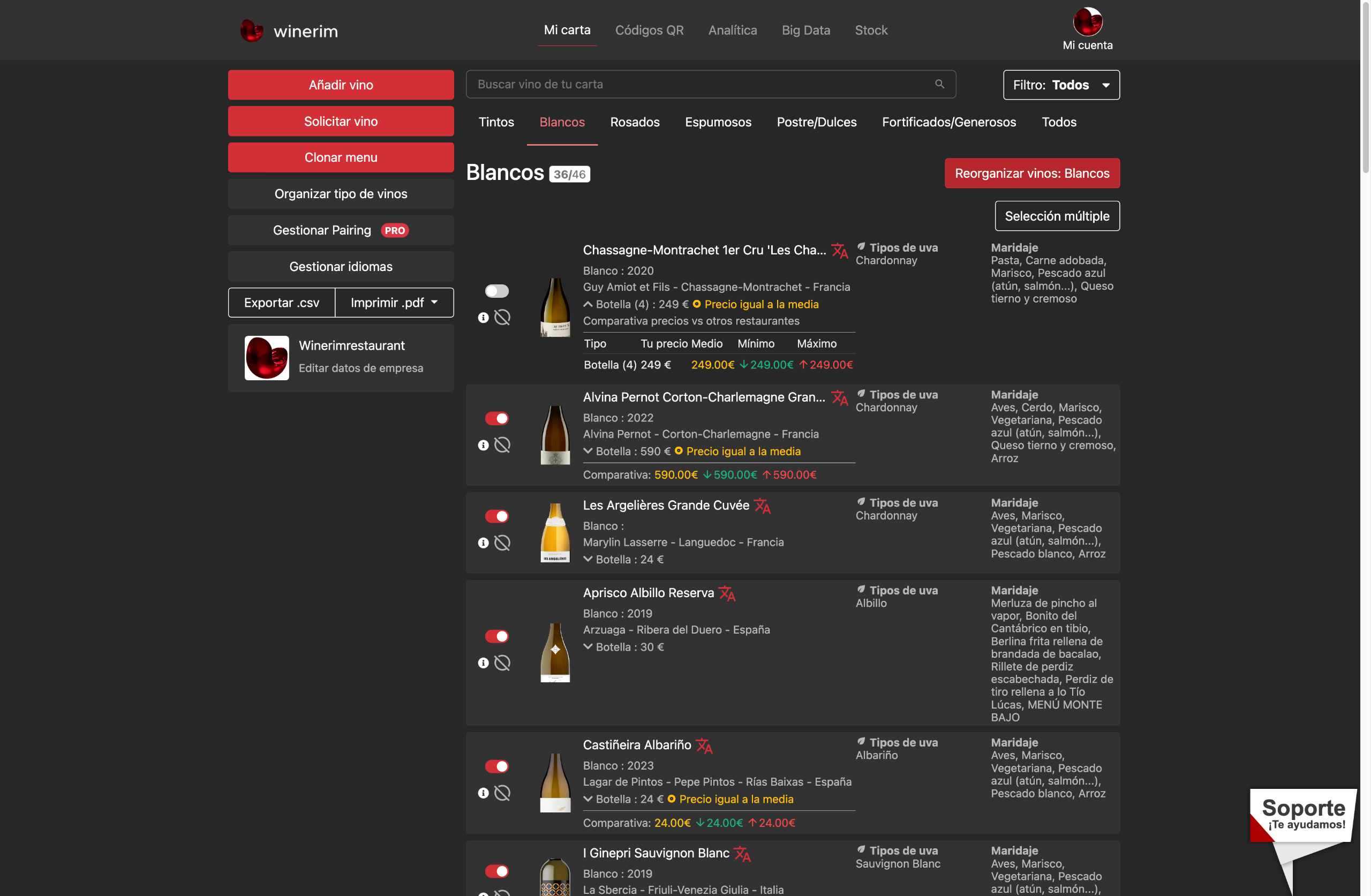This screenshot has height=896, width=1371.
Task: Click the Añadir vino button
Action: click(341, 85)
